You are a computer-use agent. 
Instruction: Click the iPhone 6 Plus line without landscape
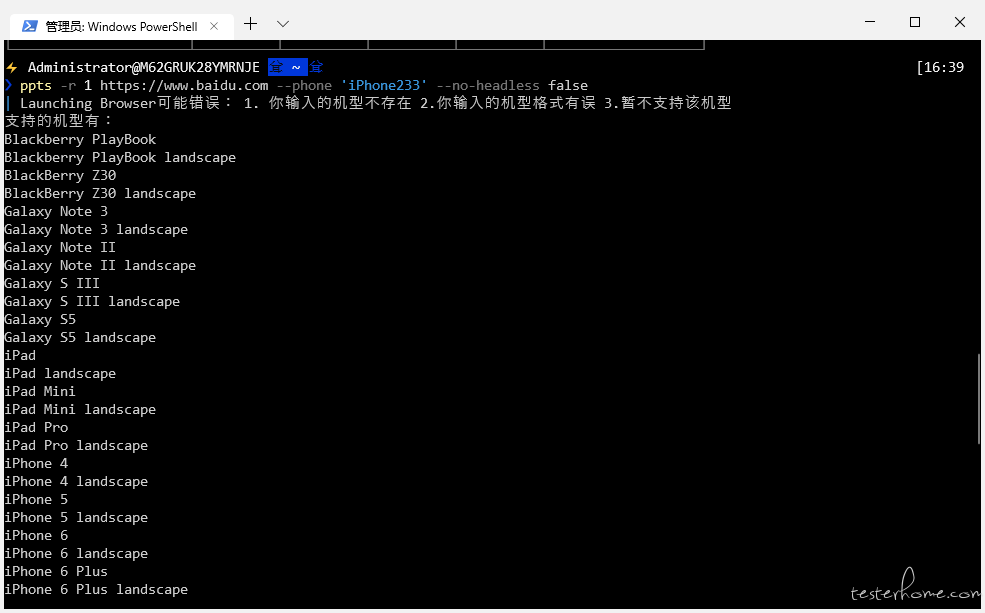56,572
